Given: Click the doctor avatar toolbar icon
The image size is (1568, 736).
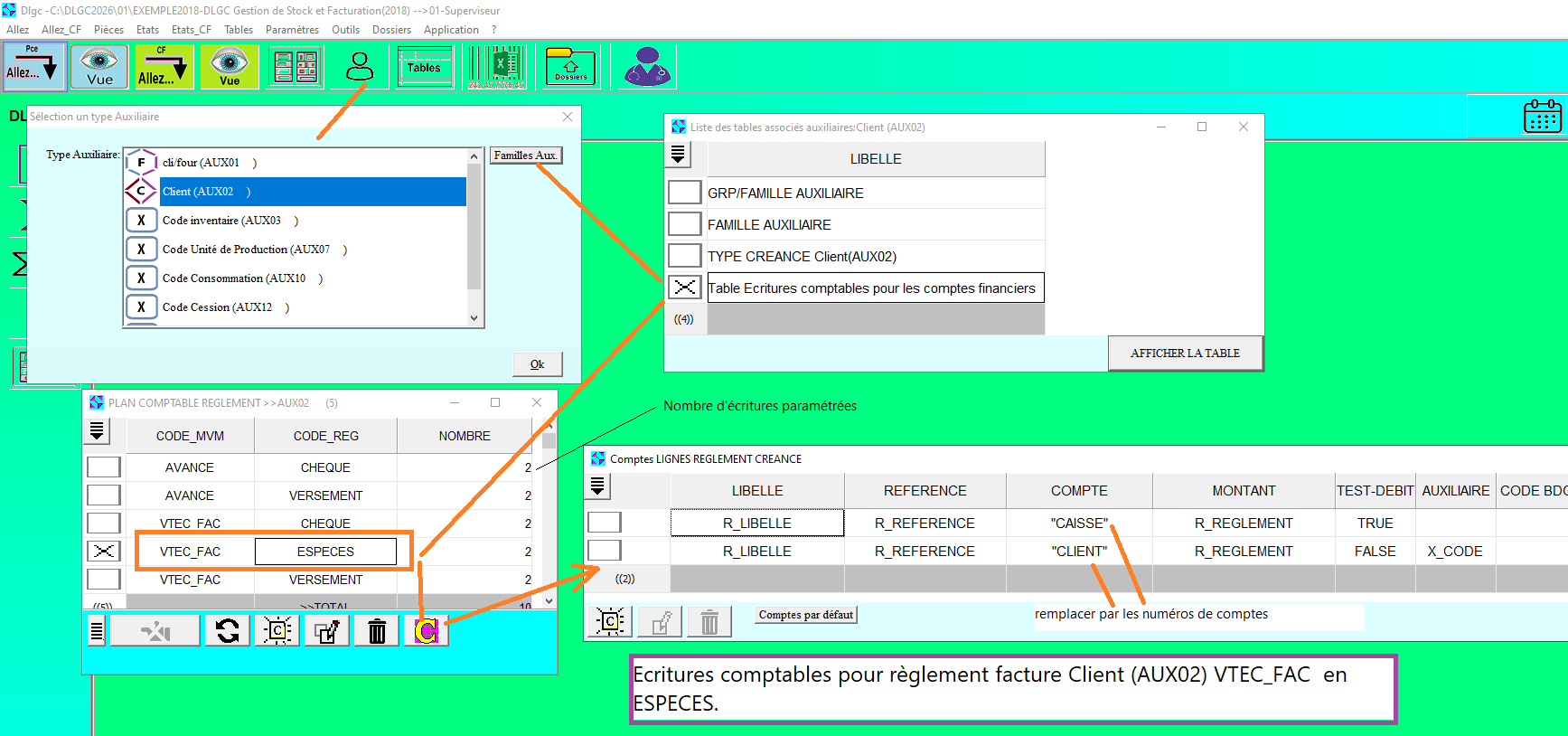Looking at the screenshot, I should point(647,68).
